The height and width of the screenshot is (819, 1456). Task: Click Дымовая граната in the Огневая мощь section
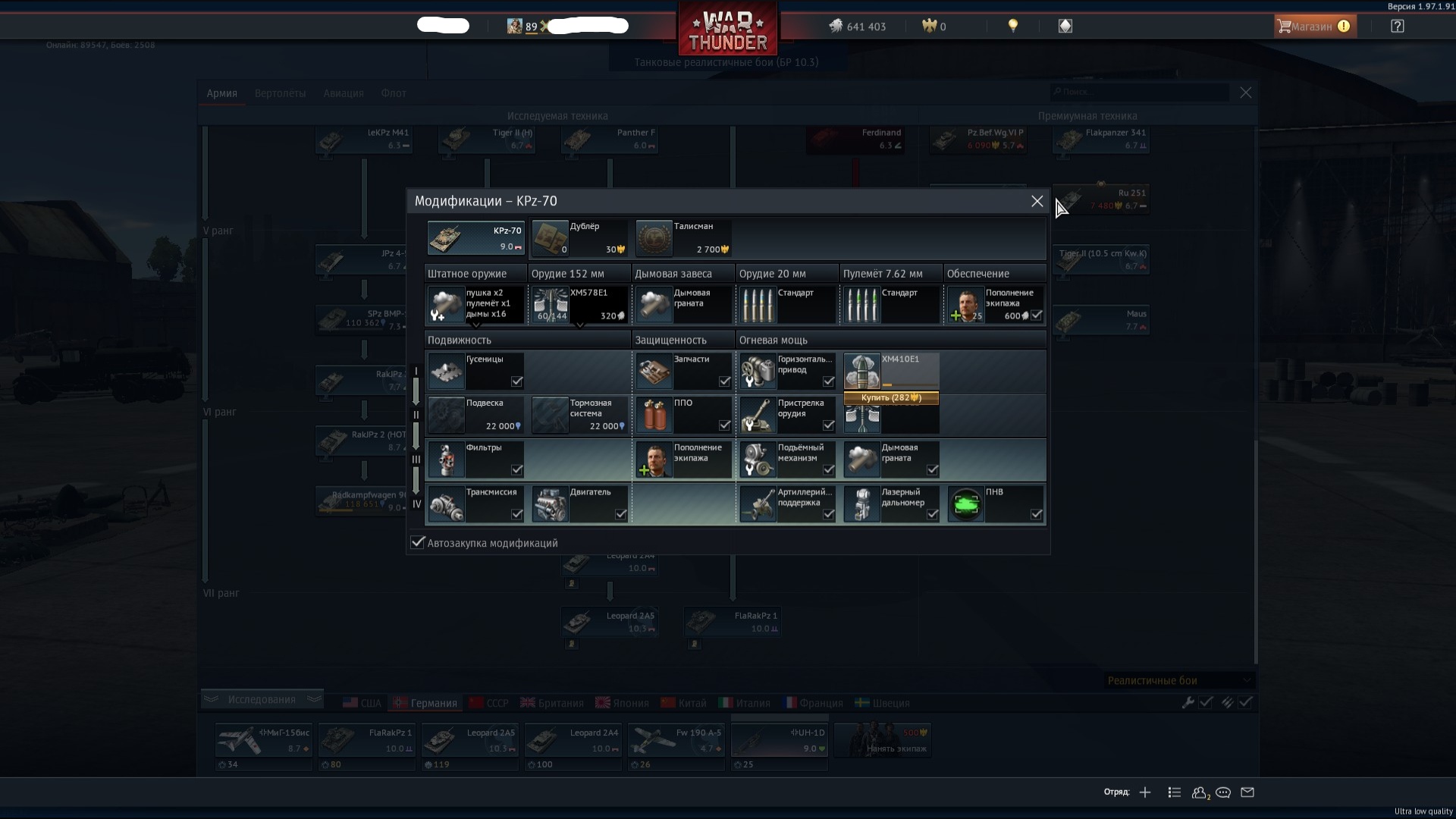click(891, 460)
